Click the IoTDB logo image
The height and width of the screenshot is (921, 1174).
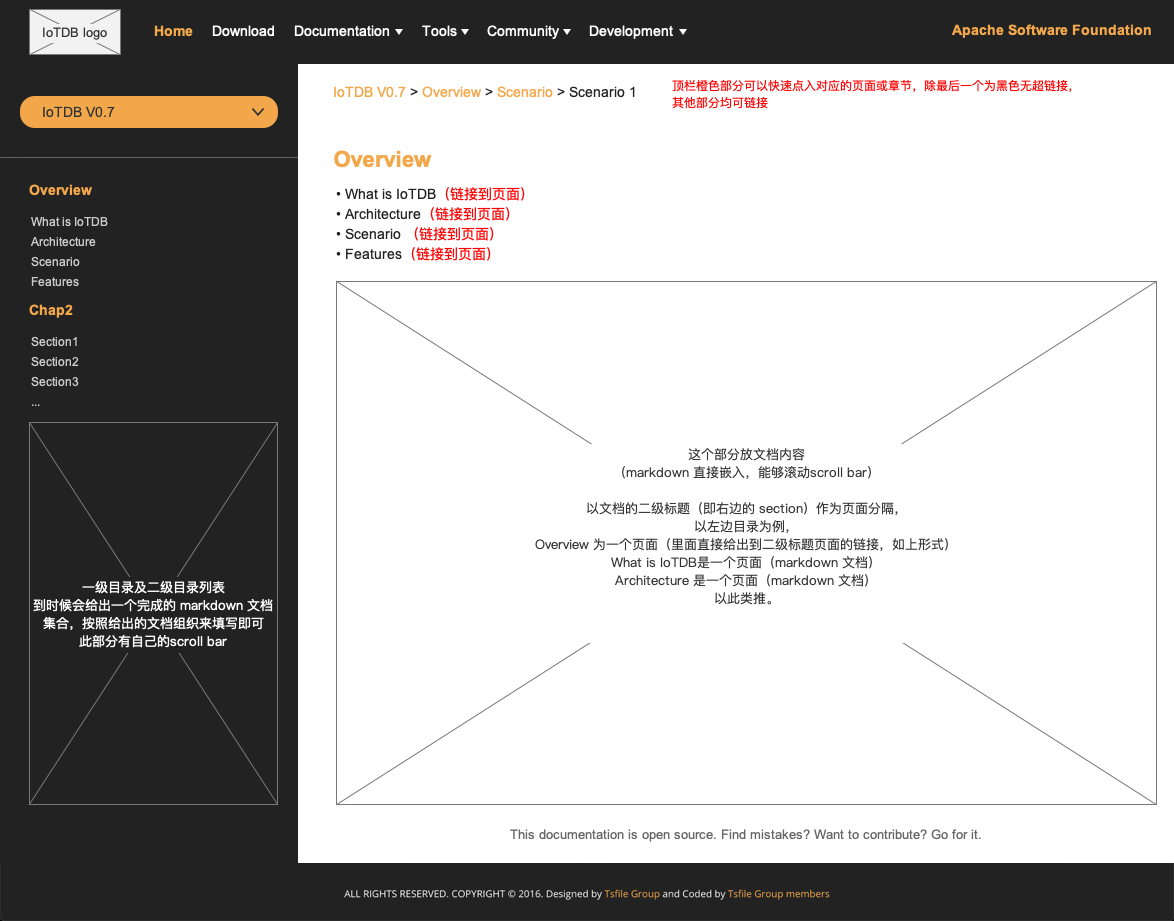[75, 32]
